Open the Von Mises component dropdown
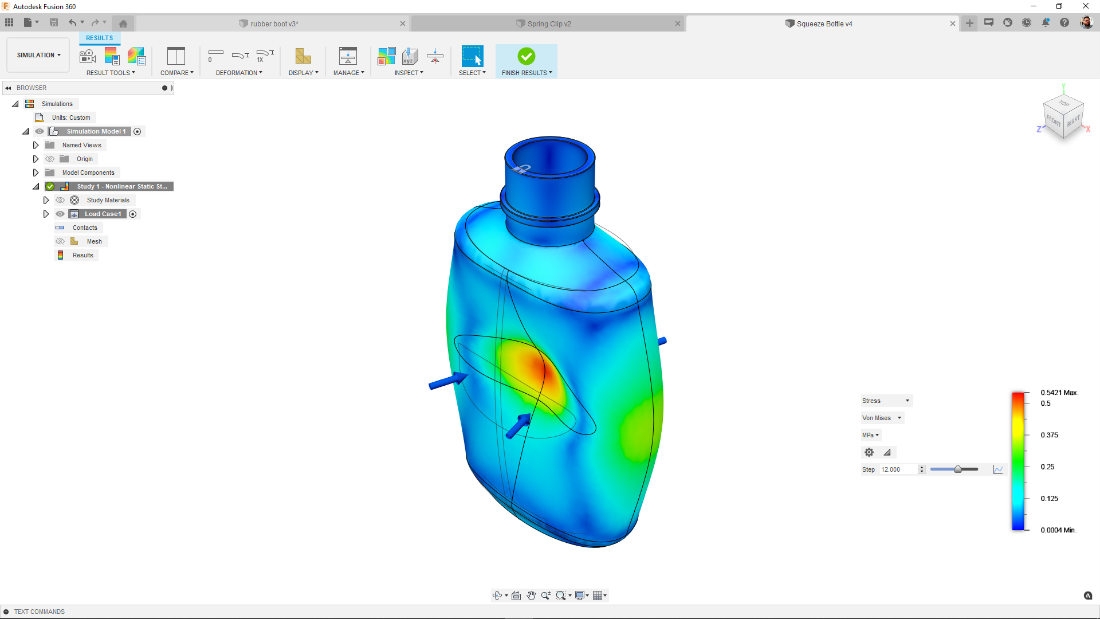Screen dimensions: 1100x619 click(x=881, y=417)
